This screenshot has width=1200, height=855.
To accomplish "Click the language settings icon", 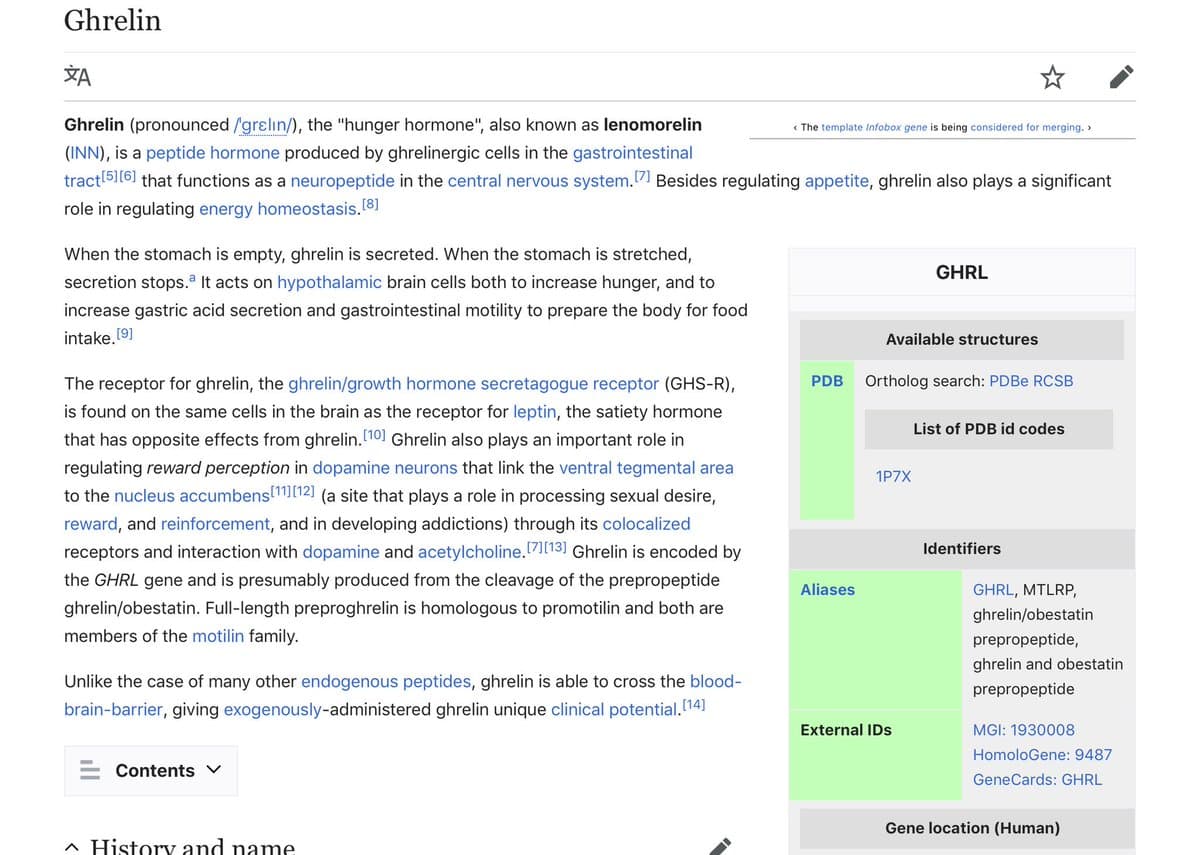I will tap(77, 76).
